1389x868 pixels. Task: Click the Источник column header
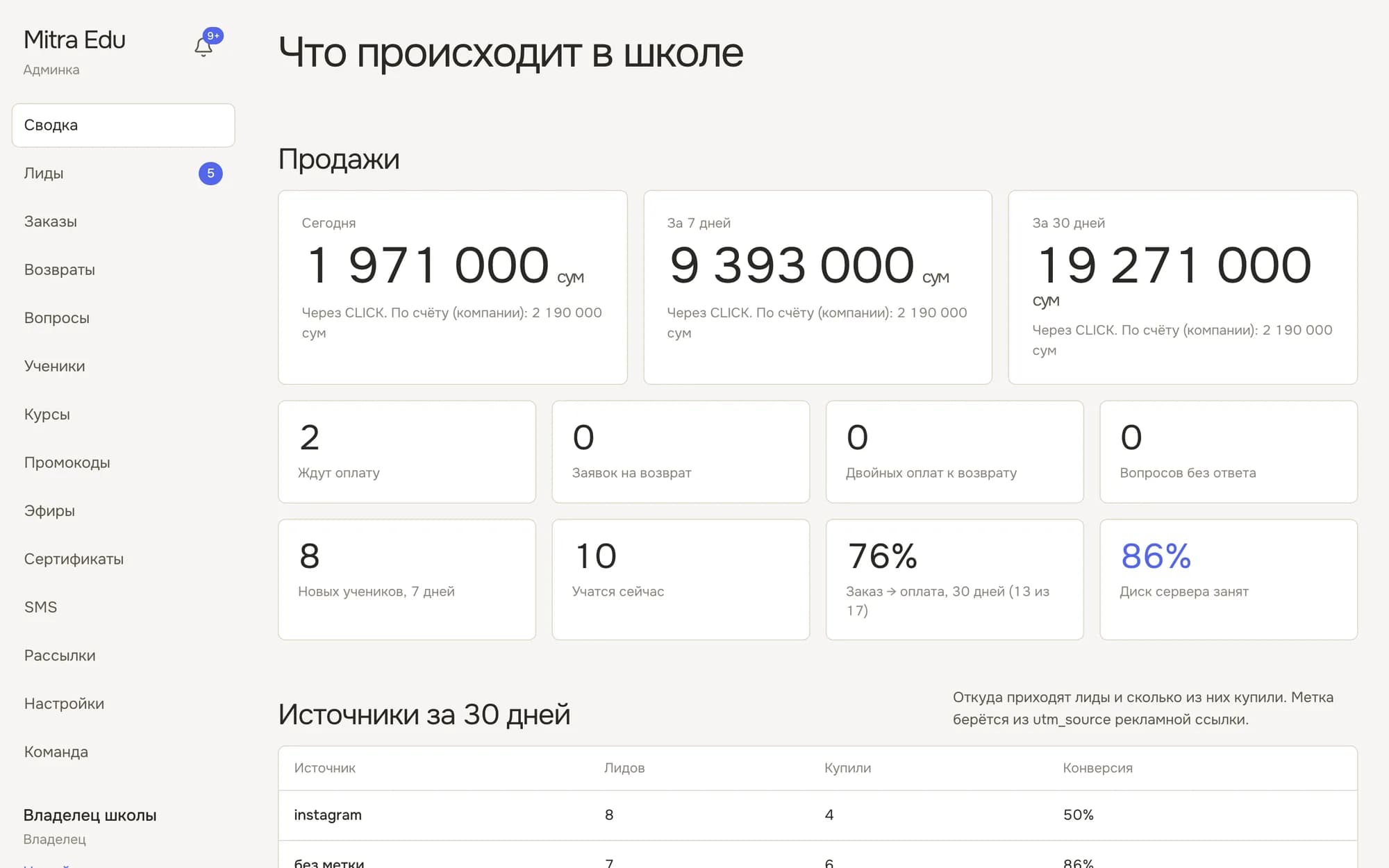click(324, 768)
